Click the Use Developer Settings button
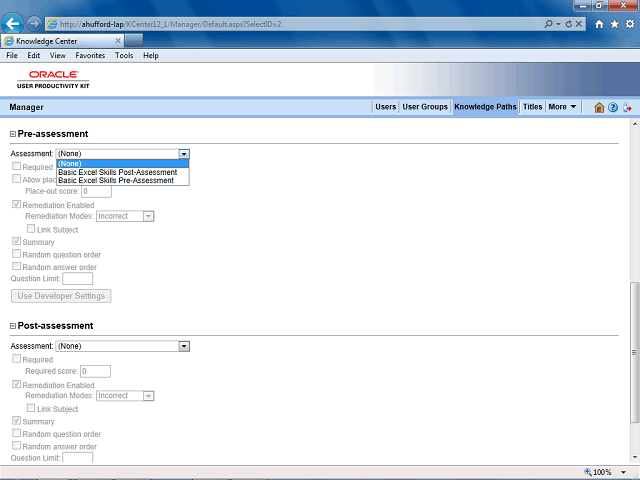Image resolution: width=640 pixels, height=480 pixels. (x=61, y=296)
